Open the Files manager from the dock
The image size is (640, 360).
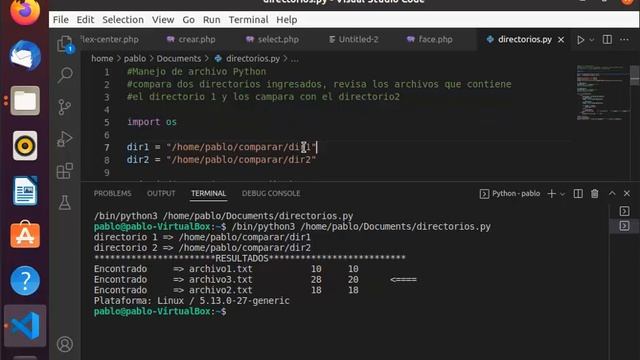point(25,101)
